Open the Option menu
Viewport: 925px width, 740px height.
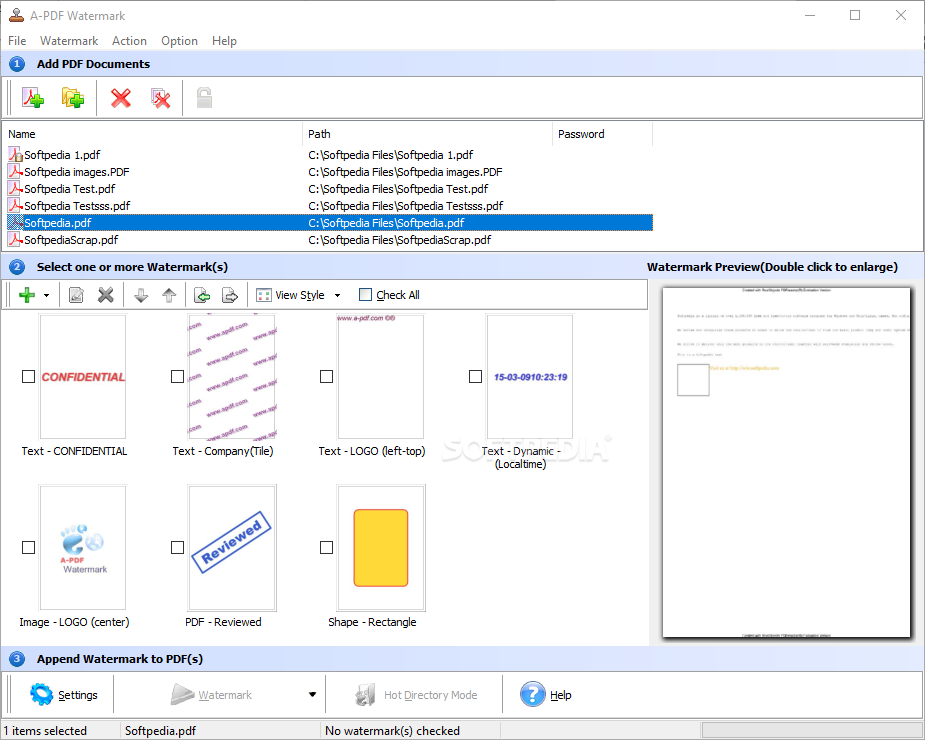pyautogui.click(x=179, y=41)
